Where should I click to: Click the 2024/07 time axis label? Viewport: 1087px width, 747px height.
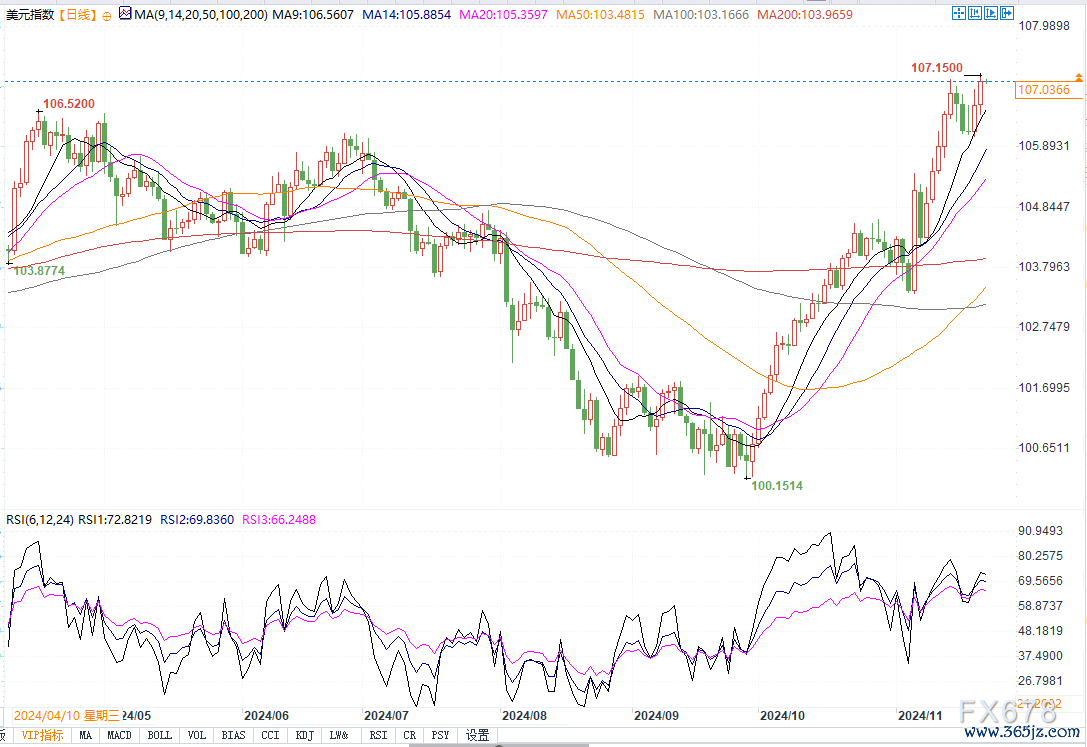386,716
